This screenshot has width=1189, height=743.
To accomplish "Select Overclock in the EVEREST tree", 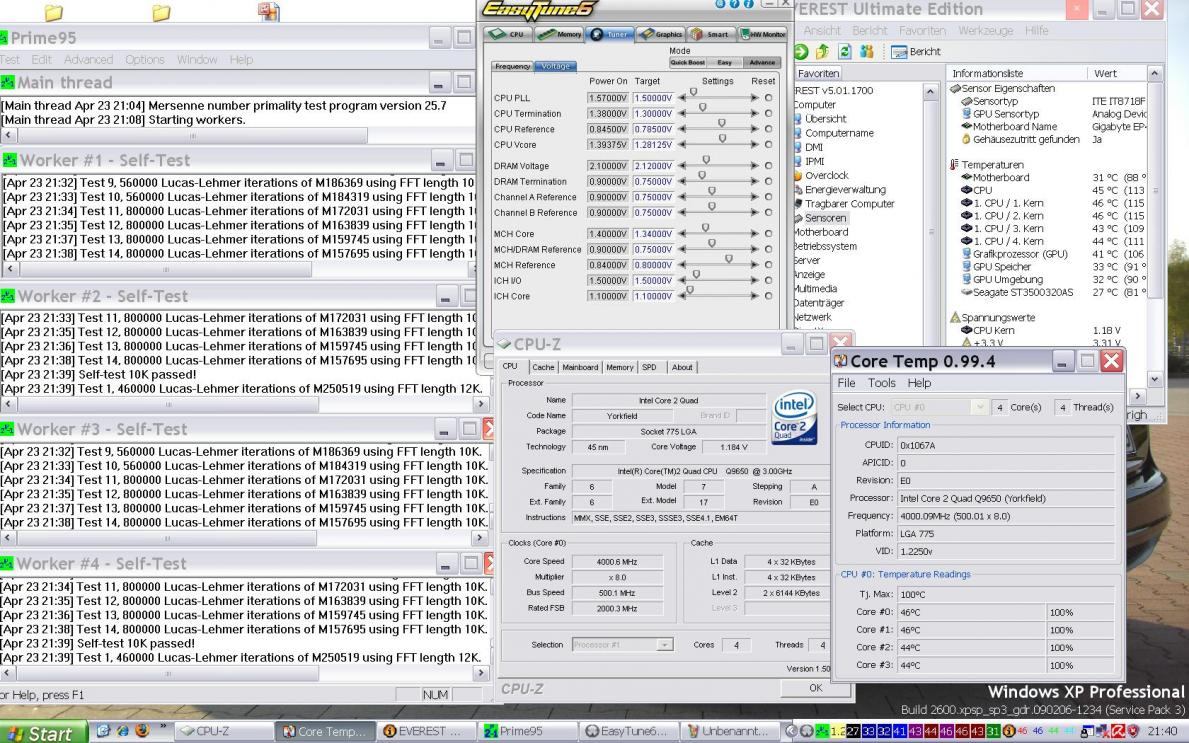I will [826, 175].
